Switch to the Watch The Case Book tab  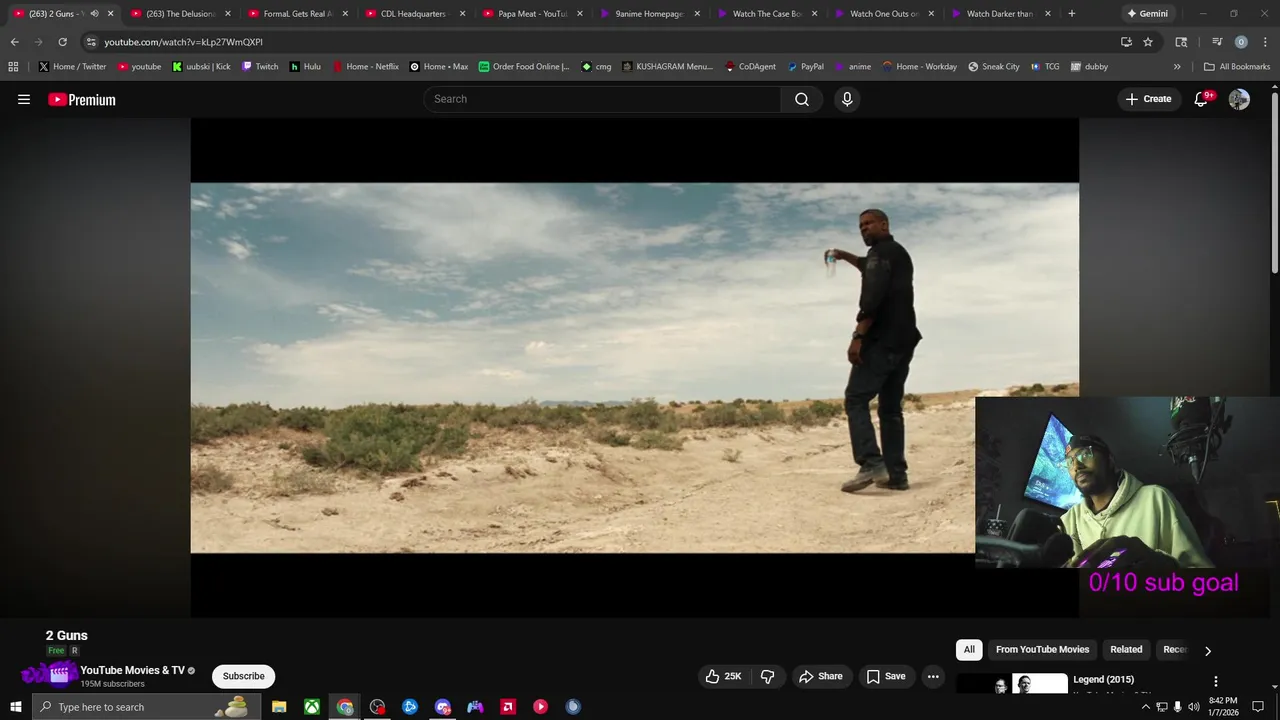767,14
